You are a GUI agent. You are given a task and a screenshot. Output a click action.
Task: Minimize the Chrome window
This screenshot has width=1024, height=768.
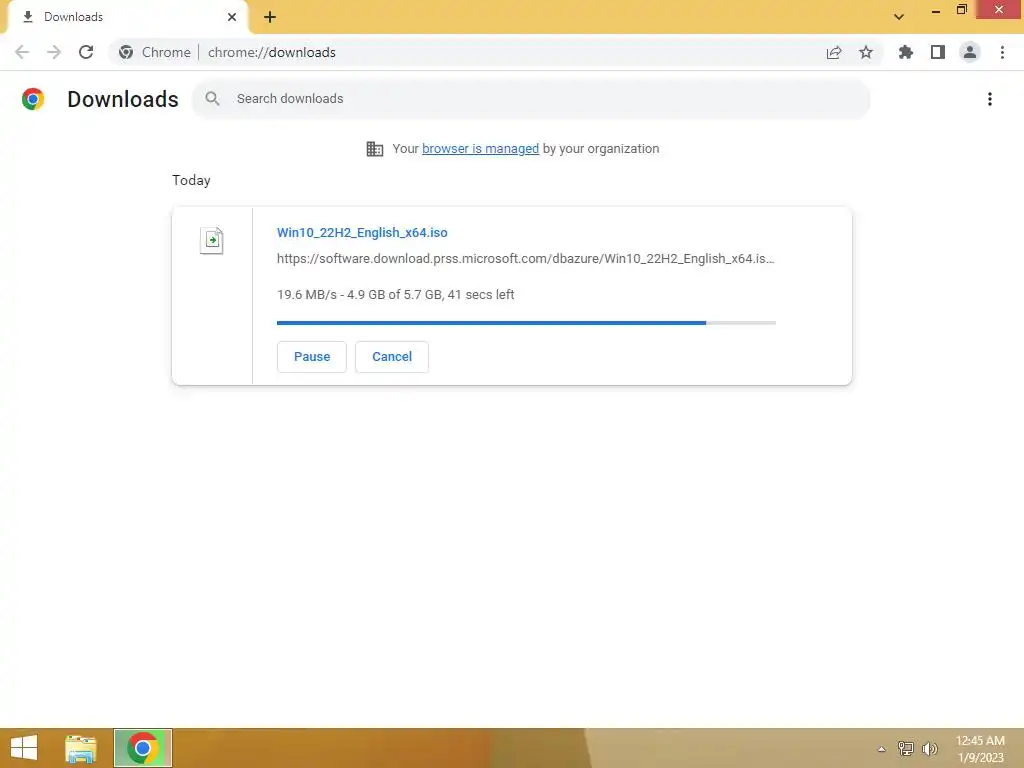tap(935, 10)
